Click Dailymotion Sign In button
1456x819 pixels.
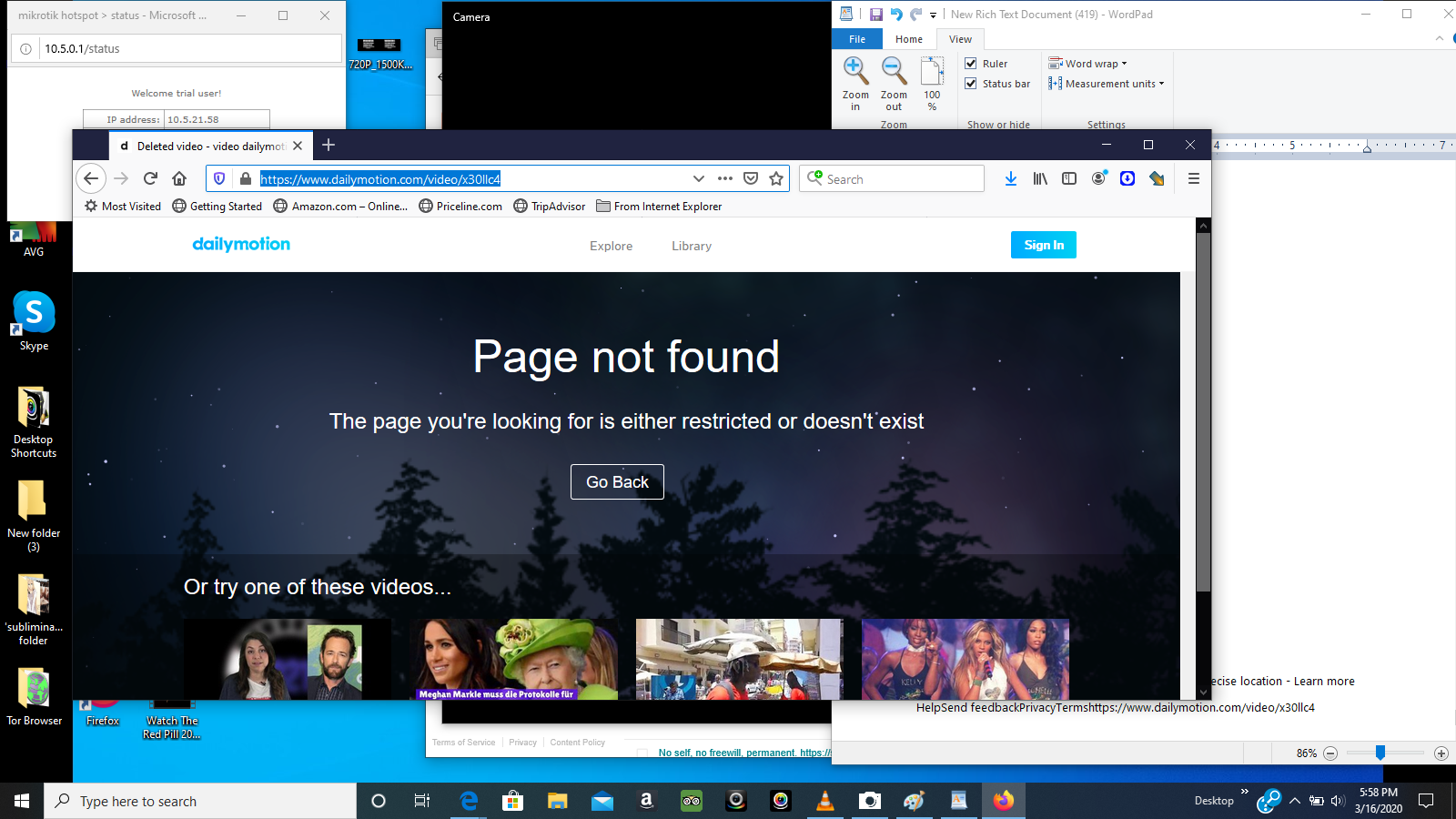pos(1044,245)
